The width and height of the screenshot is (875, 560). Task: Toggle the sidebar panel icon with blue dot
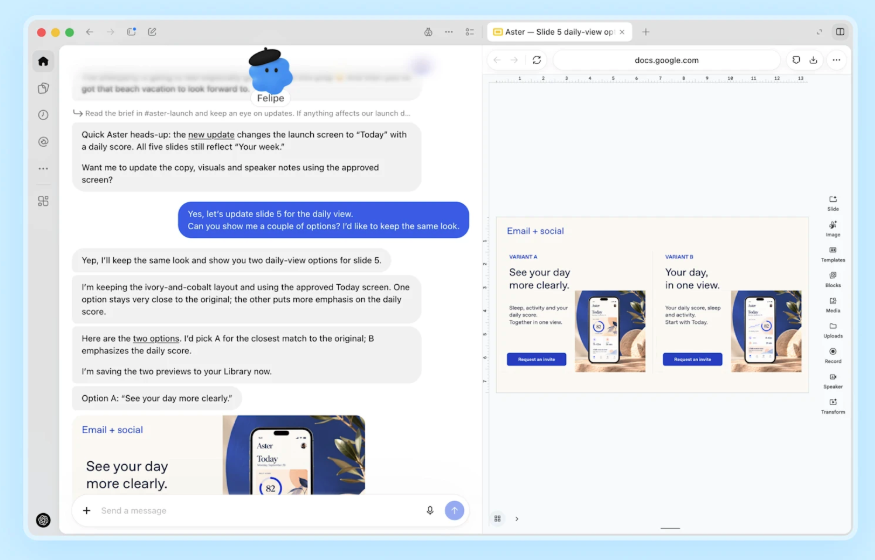131,32
